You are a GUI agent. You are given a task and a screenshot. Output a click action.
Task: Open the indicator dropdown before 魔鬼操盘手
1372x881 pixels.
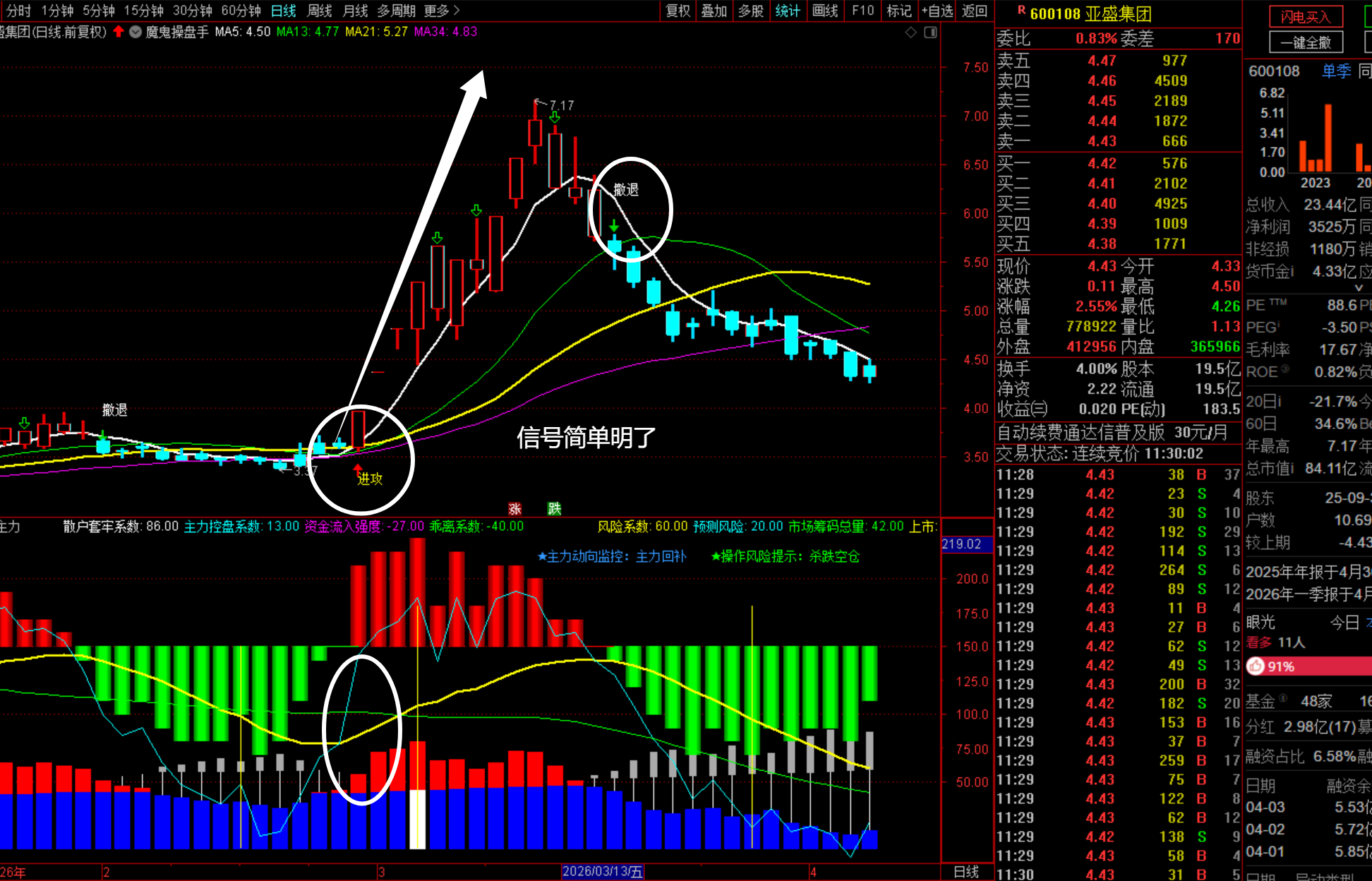(x=136, y=32)
